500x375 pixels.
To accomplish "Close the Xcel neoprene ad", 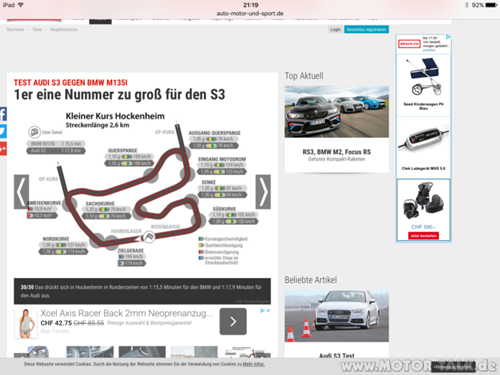I will pos(268,310).
